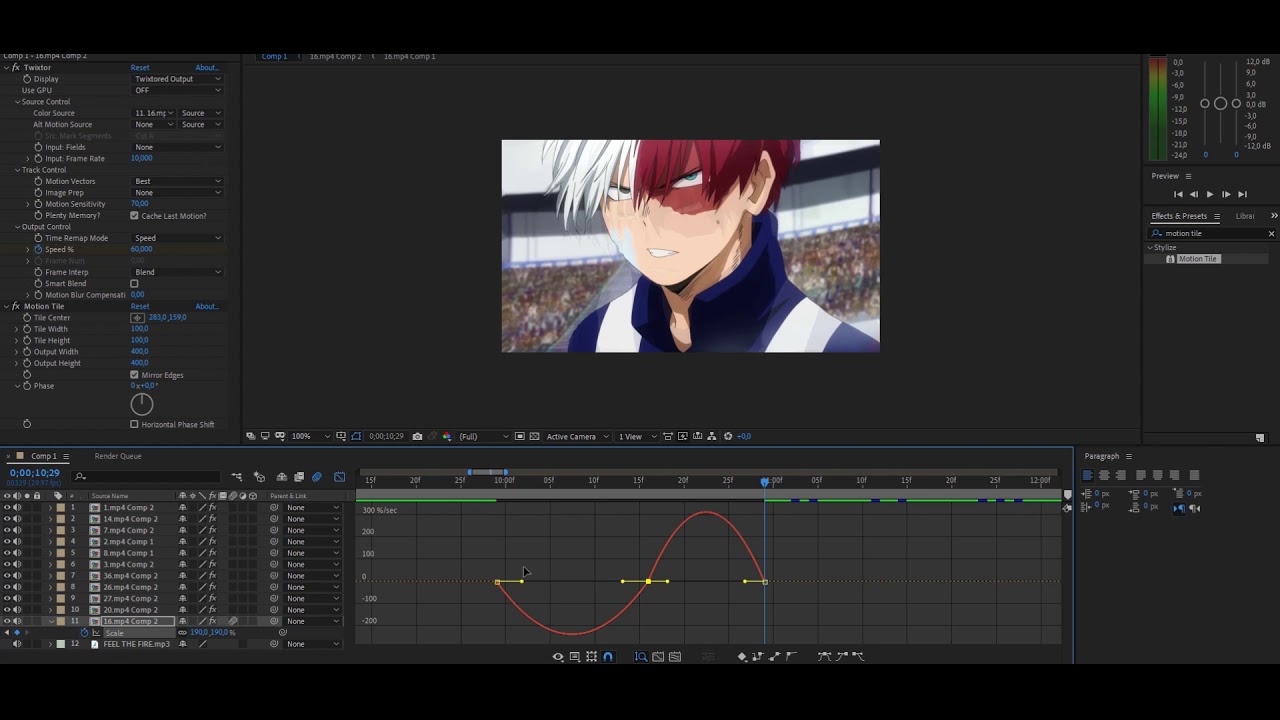Click Motion Tile preset icon in Effects list
Image resolution: width=1280 pixels, height=720 pixels.
tap(1170, 259)
